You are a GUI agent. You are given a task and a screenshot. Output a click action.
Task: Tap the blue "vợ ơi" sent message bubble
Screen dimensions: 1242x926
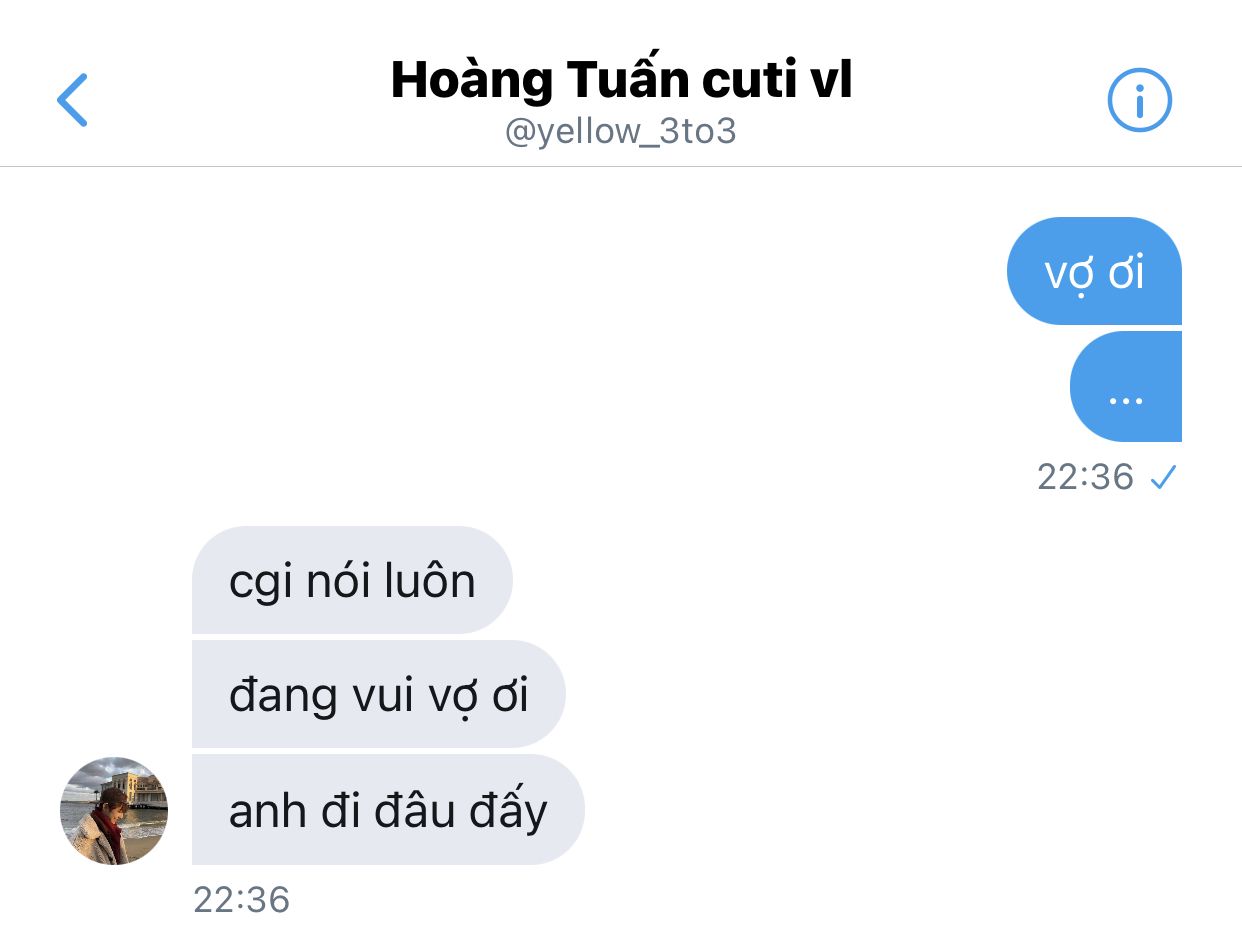coord(1094,271)
